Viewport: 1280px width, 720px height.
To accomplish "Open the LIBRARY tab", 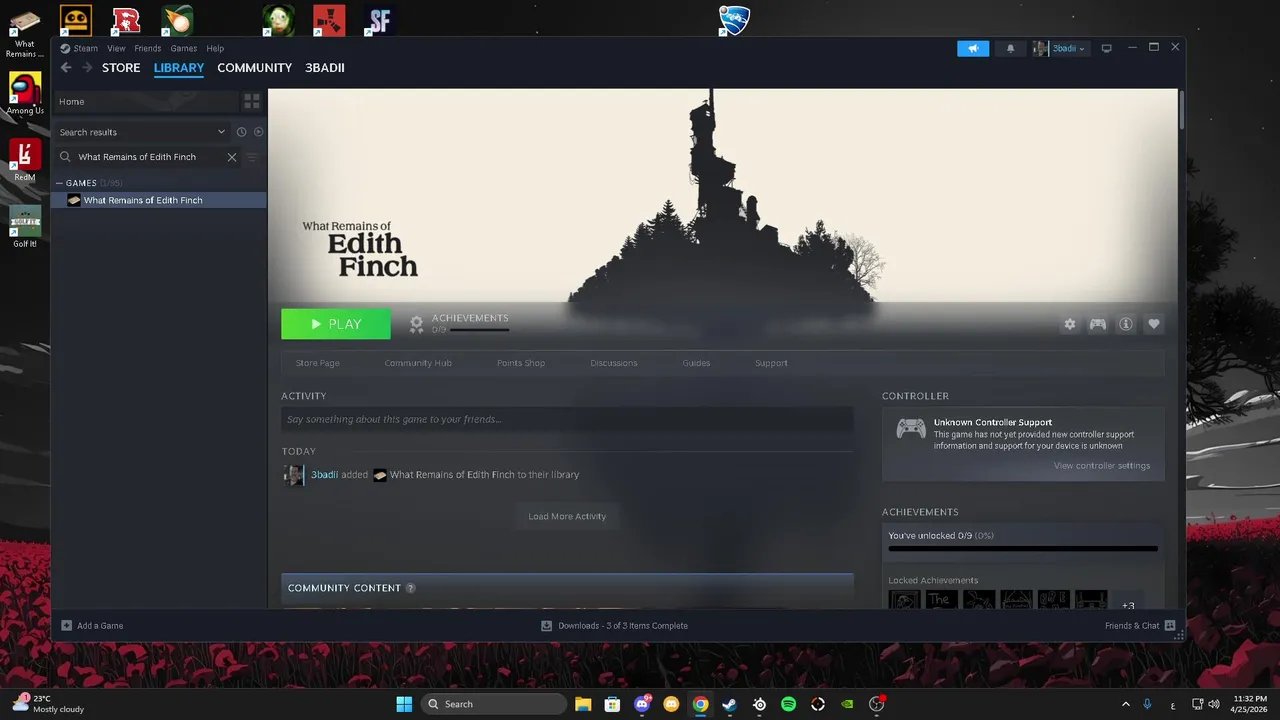I will (179, 68).
